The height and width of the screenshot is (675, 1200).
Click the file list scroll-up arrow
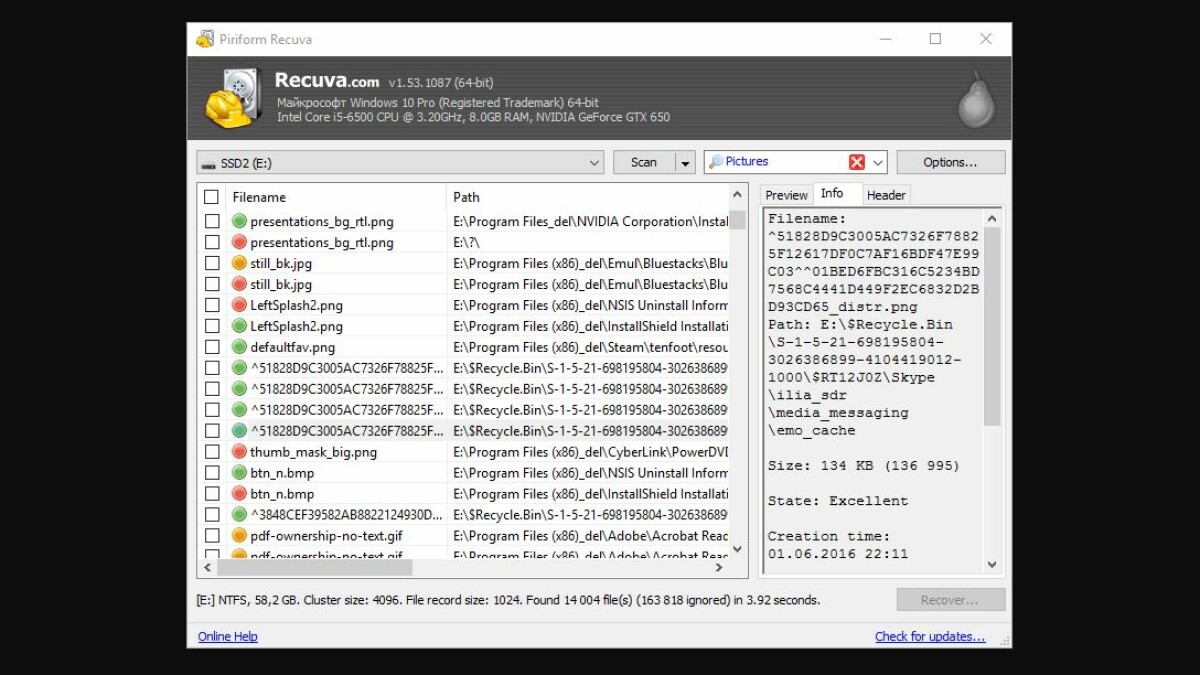[737, 195]
